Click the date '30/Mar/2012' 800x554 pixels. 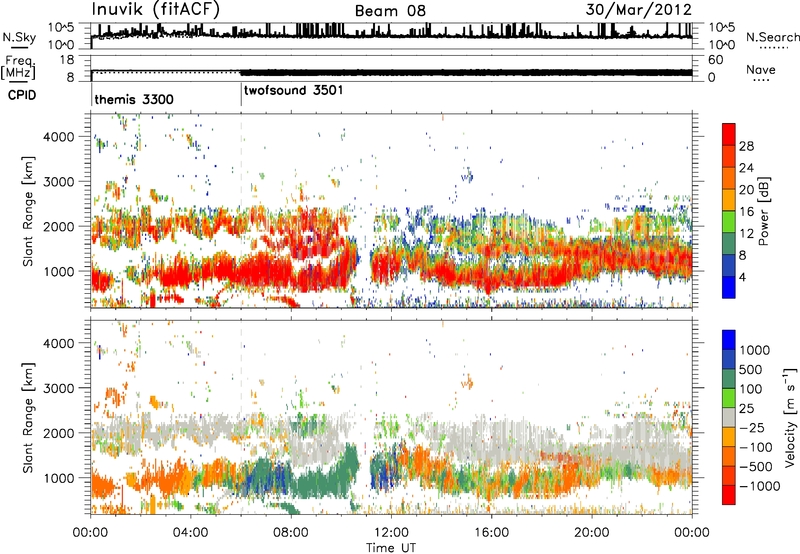(x=638, y=10)
